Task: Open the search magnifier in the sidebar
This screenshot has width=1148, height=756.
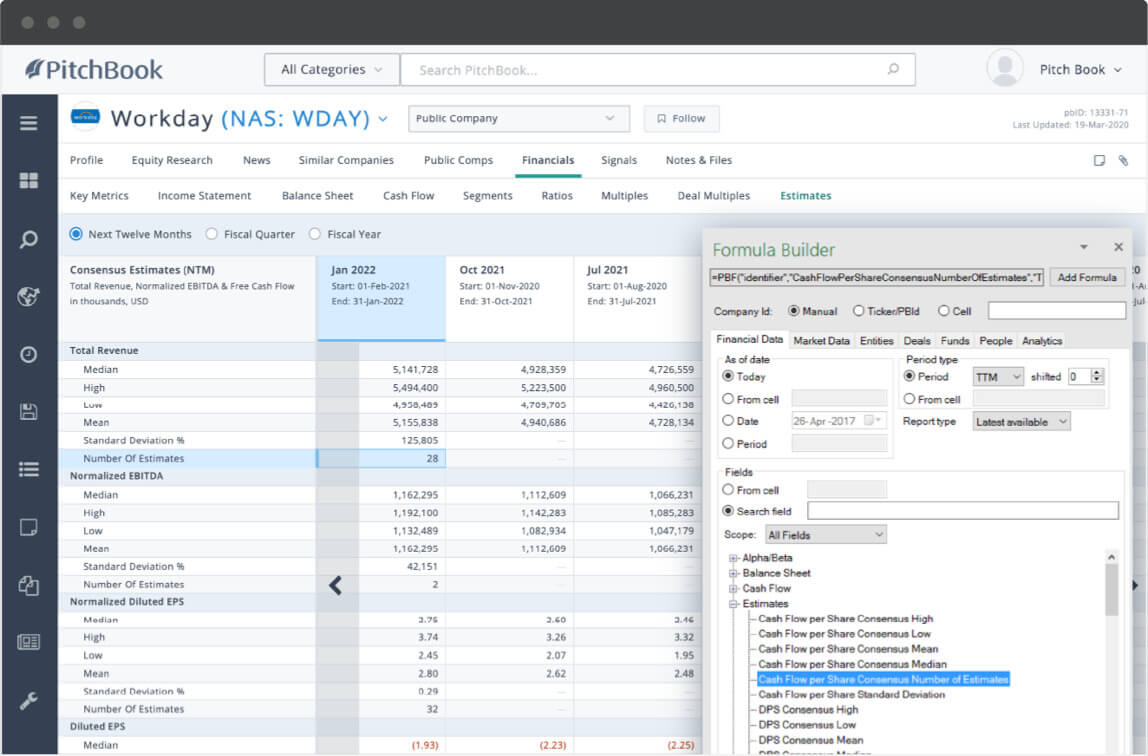Action: (30, 239)
